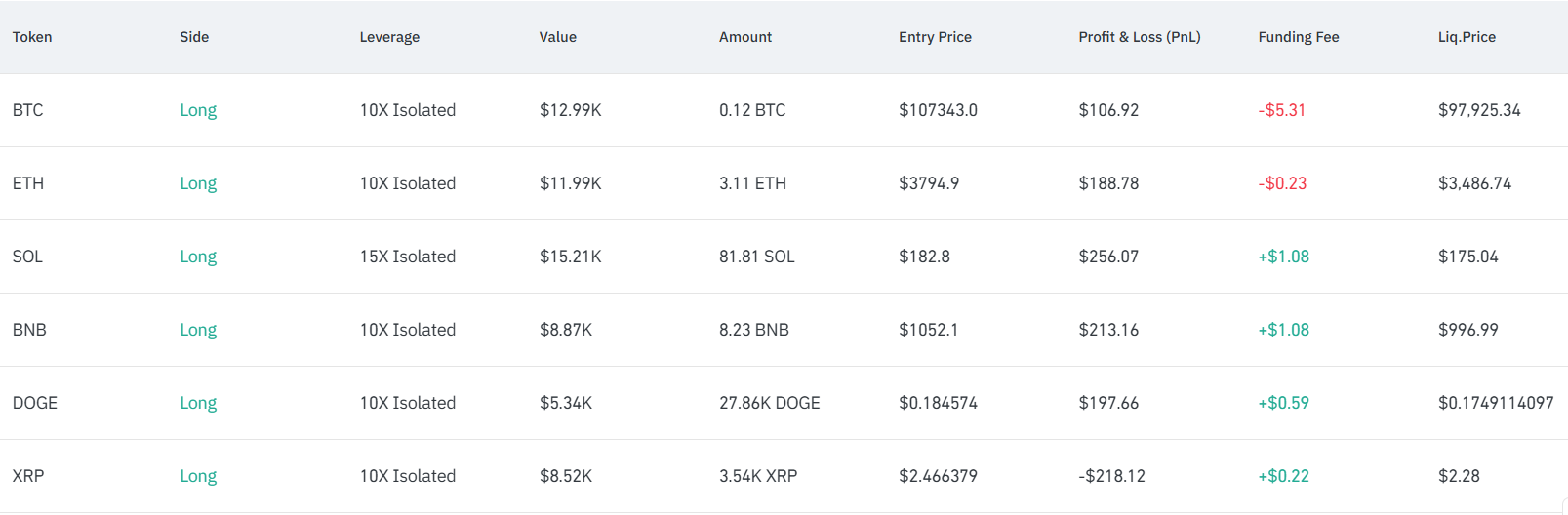Select the 15X Isolated leverage cell

coord(407,257)
